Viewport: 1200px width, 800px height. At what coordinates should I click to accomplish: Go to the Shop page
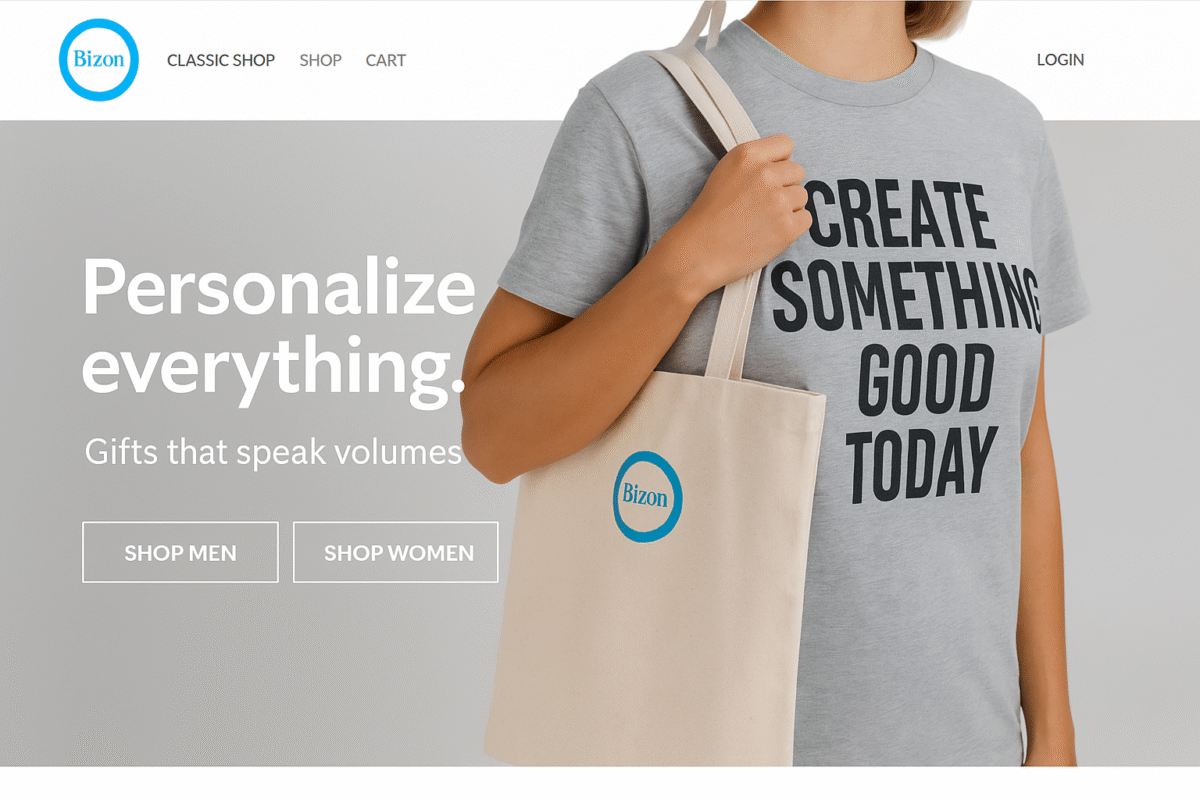tap(321, 60)
